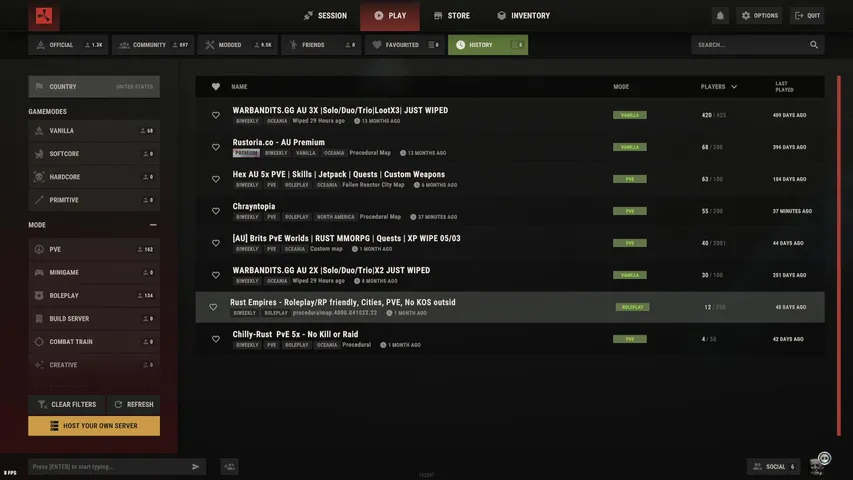Show Official servers list
The height and width of the screenshot is (480, 853).
(68, 45)
